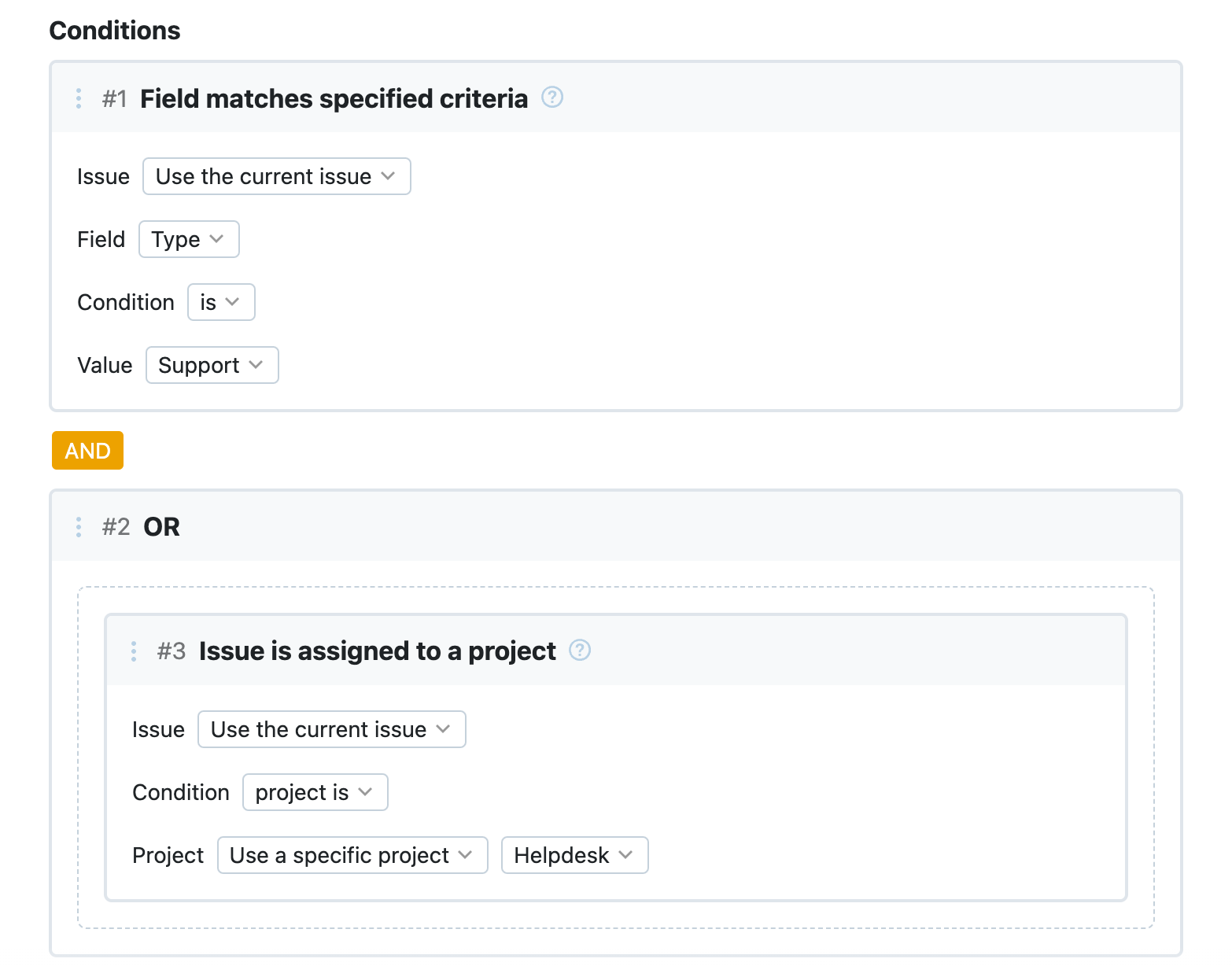Click drag handle of condition #1
1232x966 pixels.
pyautogui.click(x=79, y=98)
